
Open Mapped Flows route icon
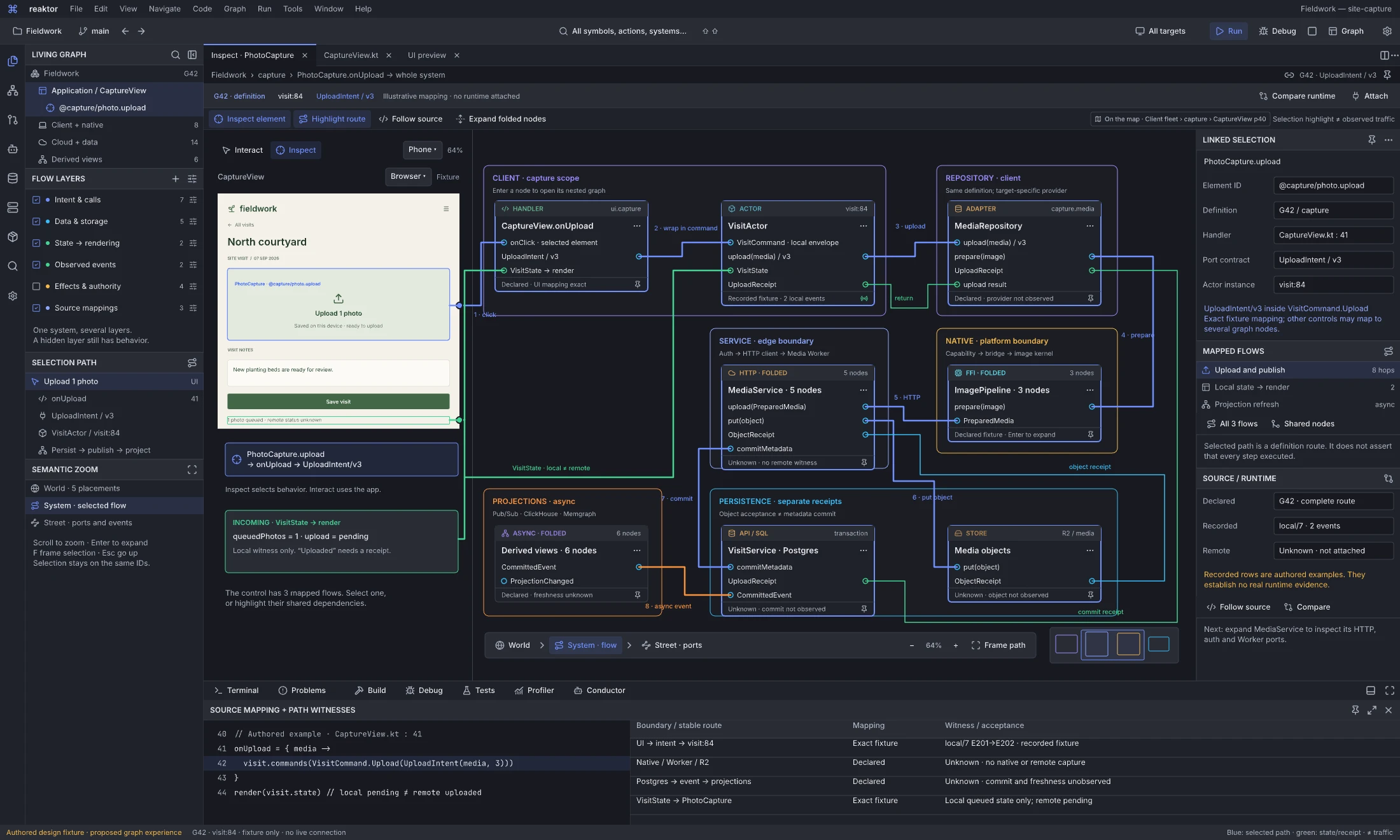[x=1389, y=351]
